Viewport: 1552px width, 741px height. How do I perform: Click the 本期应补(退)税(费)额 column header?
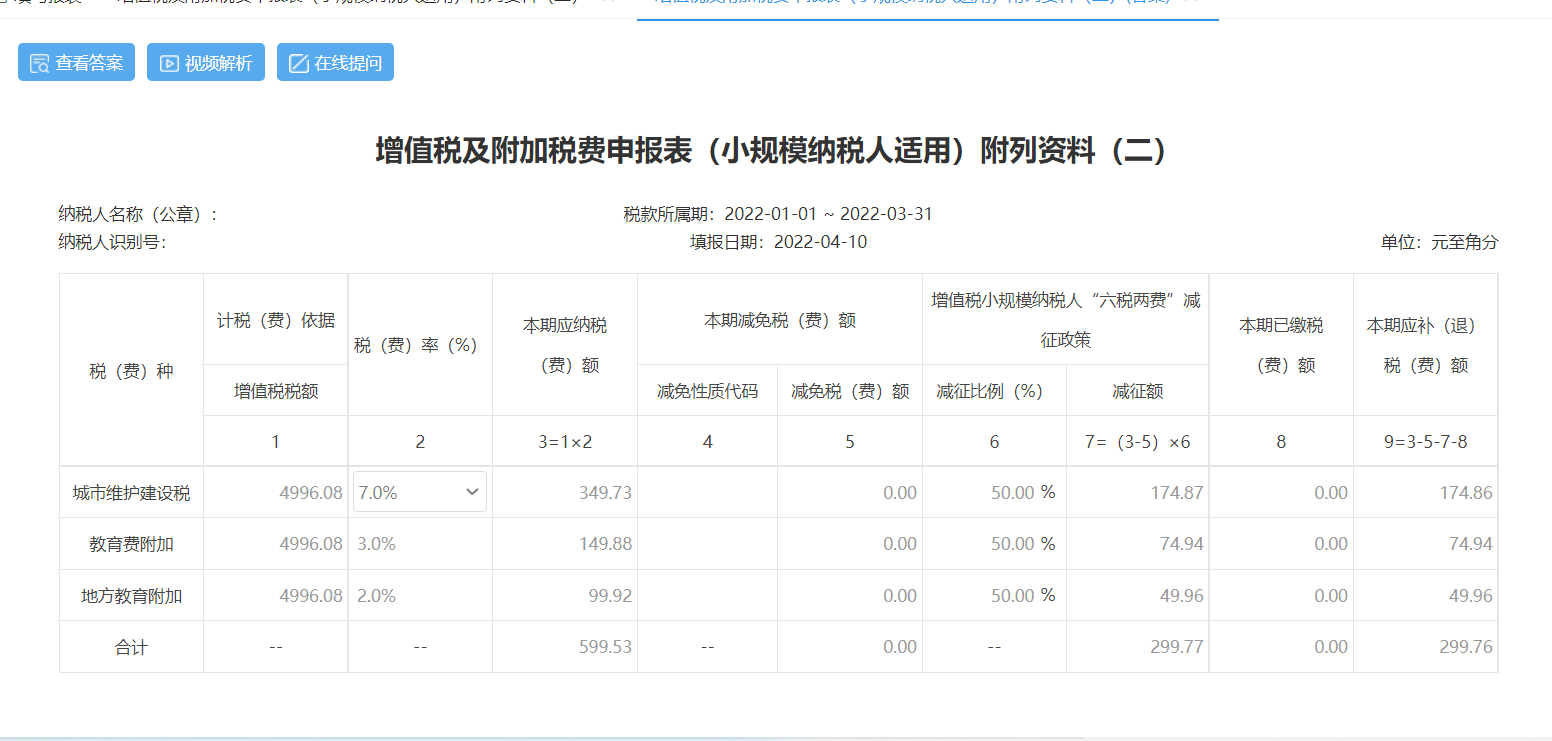(1426, 345)
